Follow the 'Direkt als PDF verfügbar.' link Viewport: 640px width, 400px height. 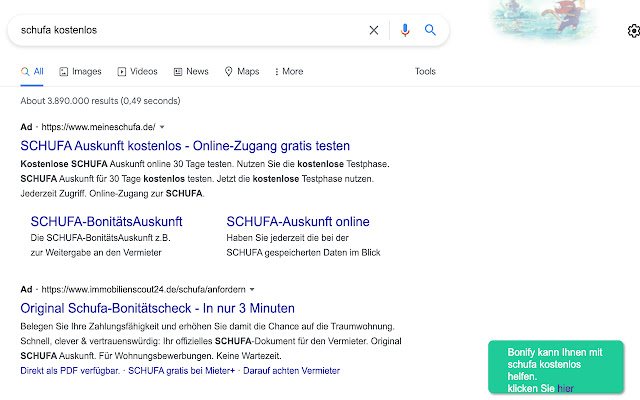pos(70,371)
